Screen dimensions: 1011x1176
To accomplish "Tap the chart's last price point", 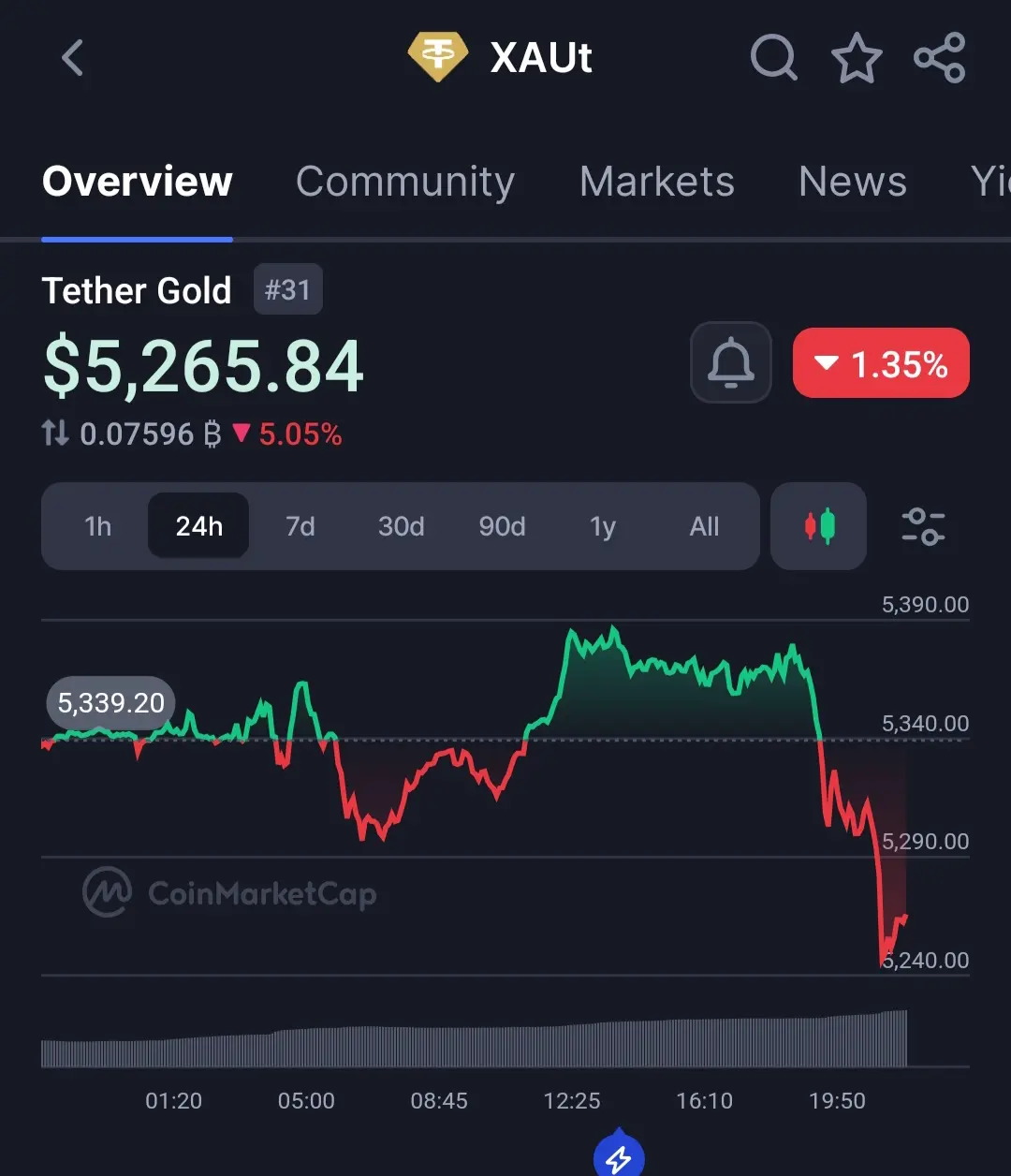I will coord(905,916).
